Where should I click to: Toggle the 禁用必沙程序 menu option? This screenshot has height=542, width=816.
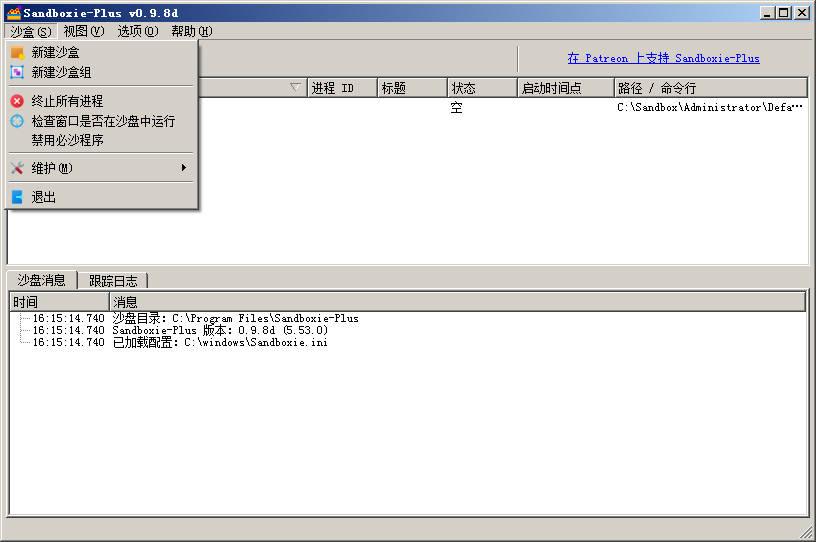pos(67,140)
